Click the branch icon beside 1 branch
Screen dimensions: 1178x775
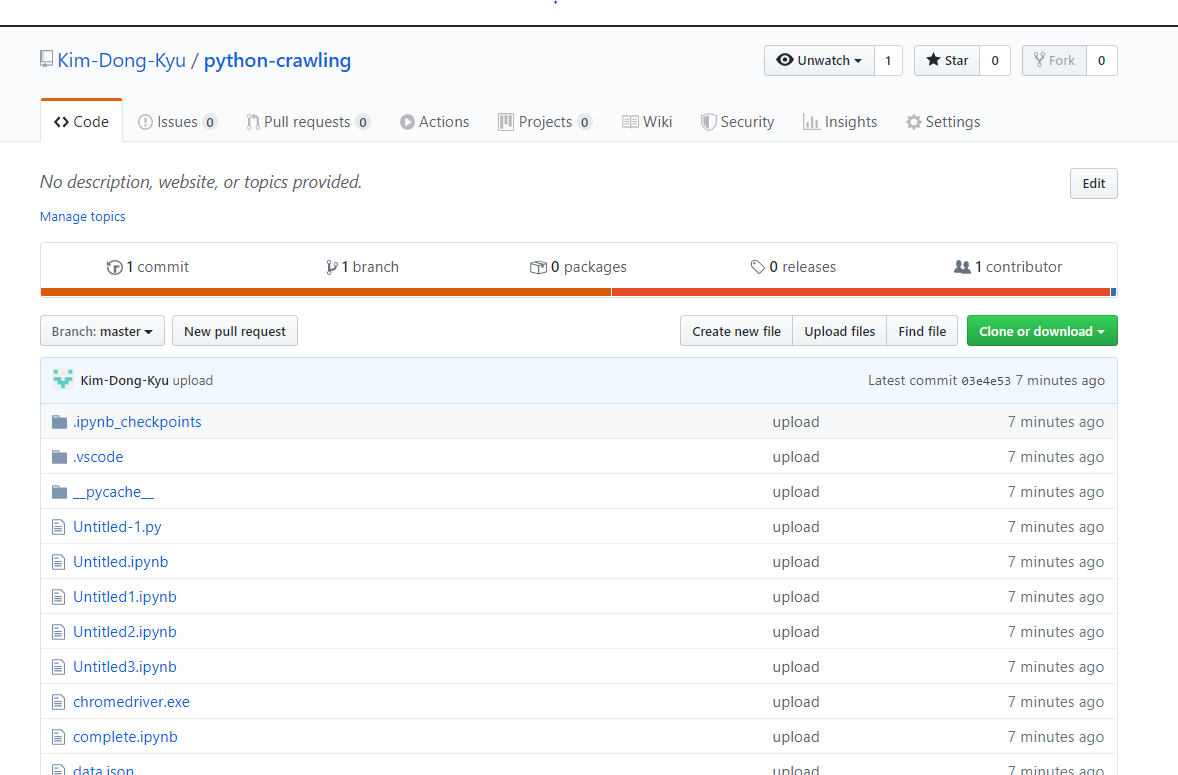tap(331, 267)
